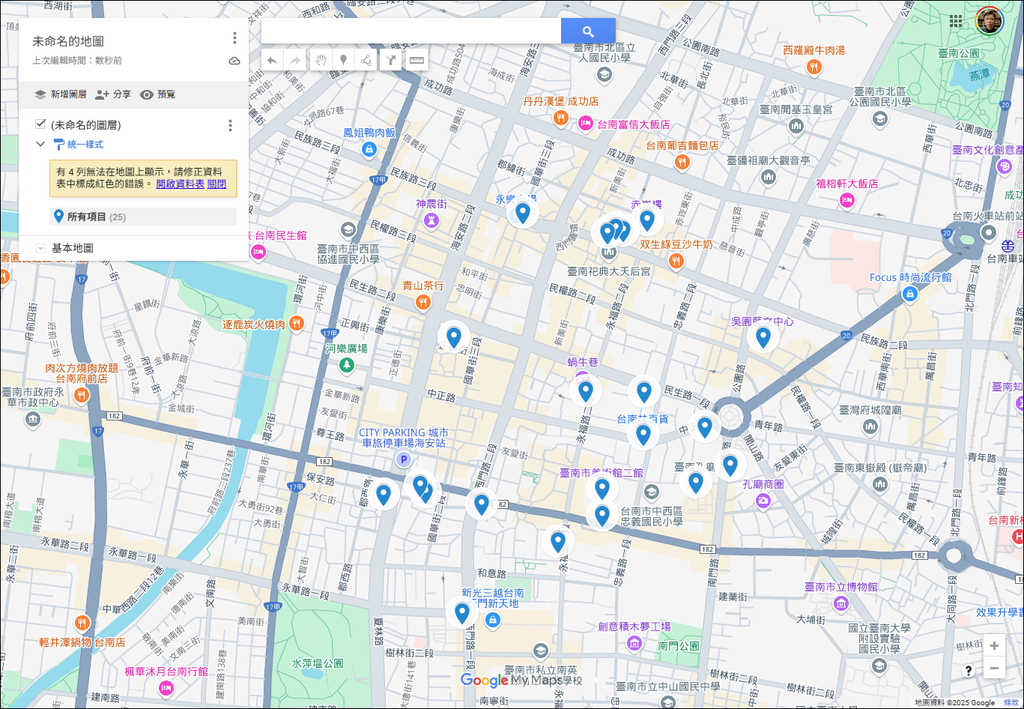The height and width of the screenshot is (709, 1024).
Task: Click the 楓華沐月台南行館 hotel icon
Action: point(166,688)
